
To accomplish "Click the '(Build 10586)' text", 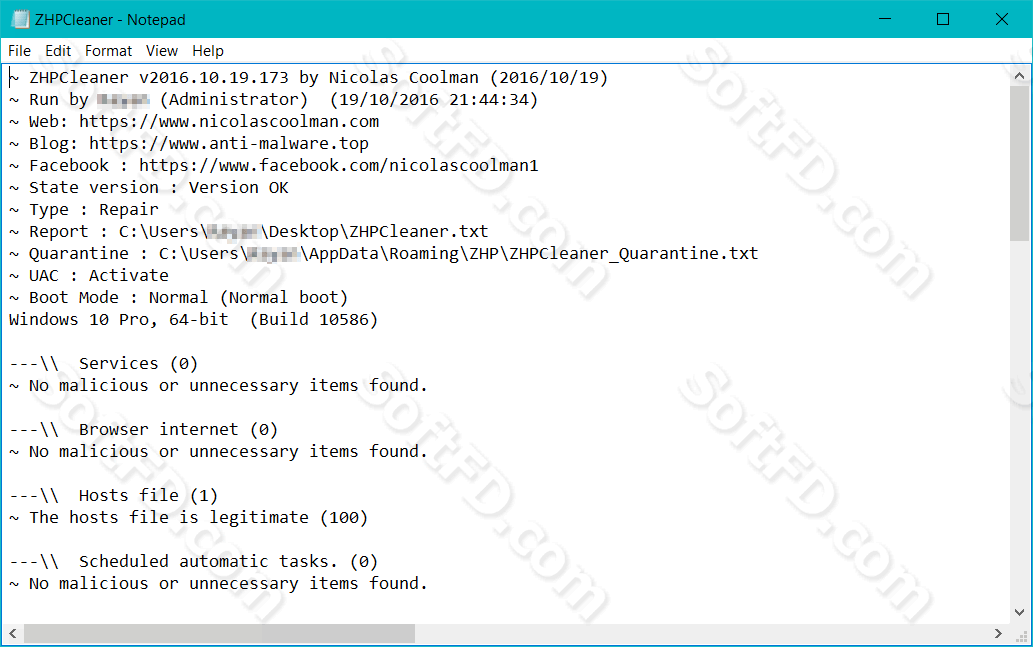I will click(x=314, y=320).
